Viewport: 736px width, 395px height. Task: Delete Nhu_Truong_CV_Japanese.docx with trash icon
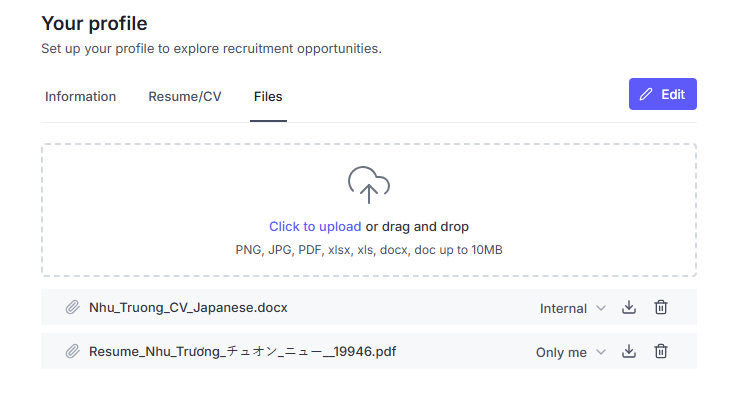point(661,307)
